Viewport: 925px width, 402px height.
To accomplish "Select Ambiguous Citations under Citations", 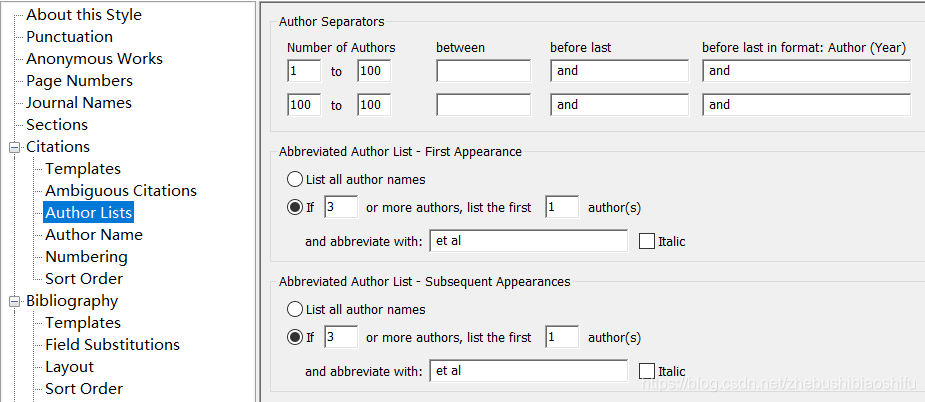I will tap(121, 191).
